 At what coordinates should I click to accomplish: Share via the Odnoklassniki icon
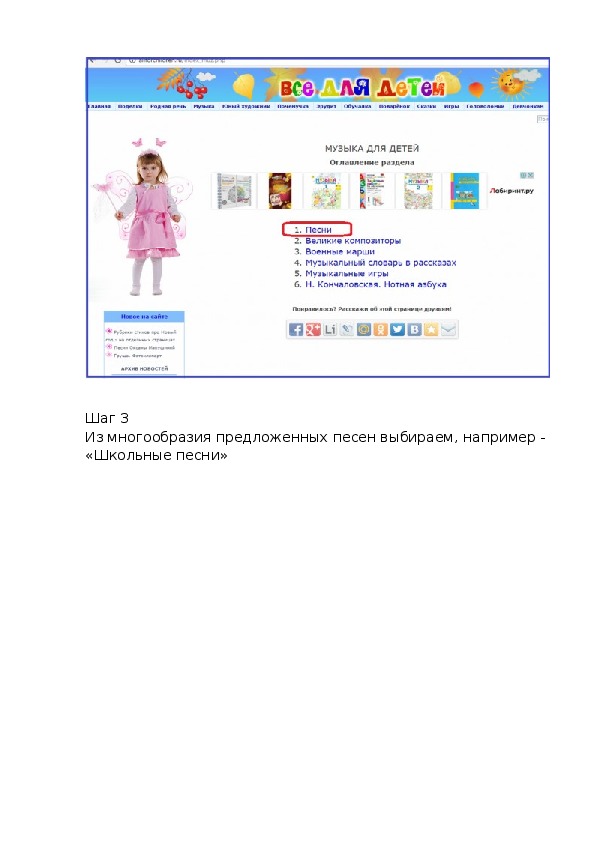tap(380, 329)
